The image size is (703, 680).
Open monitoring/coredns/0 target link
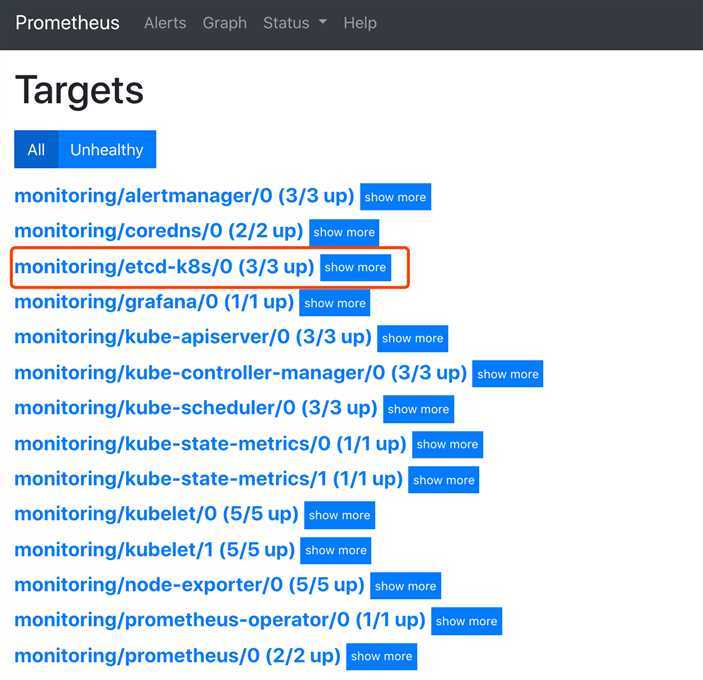coord(159,231)
